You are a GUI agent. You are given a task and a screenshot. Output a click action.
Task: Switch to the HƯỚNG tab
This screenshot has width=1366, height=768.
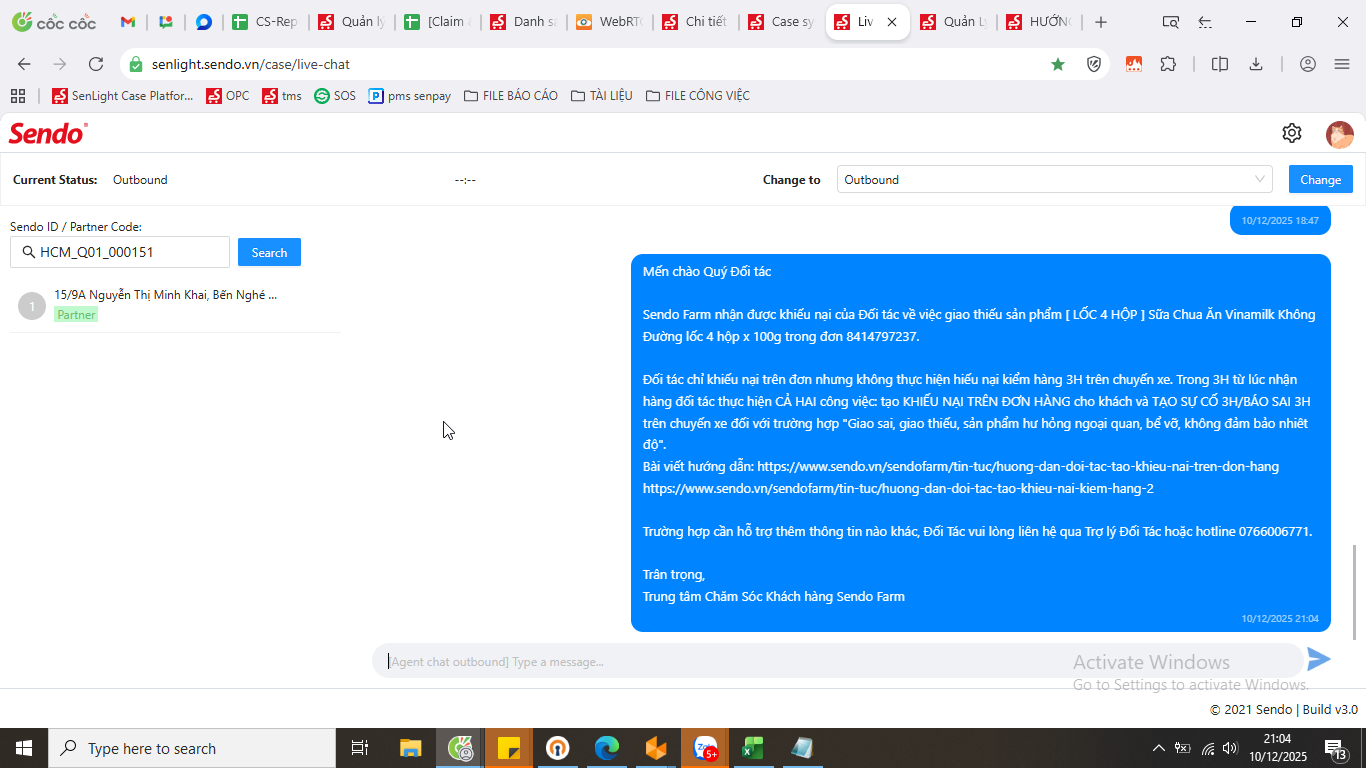(x=1039, y=22)
